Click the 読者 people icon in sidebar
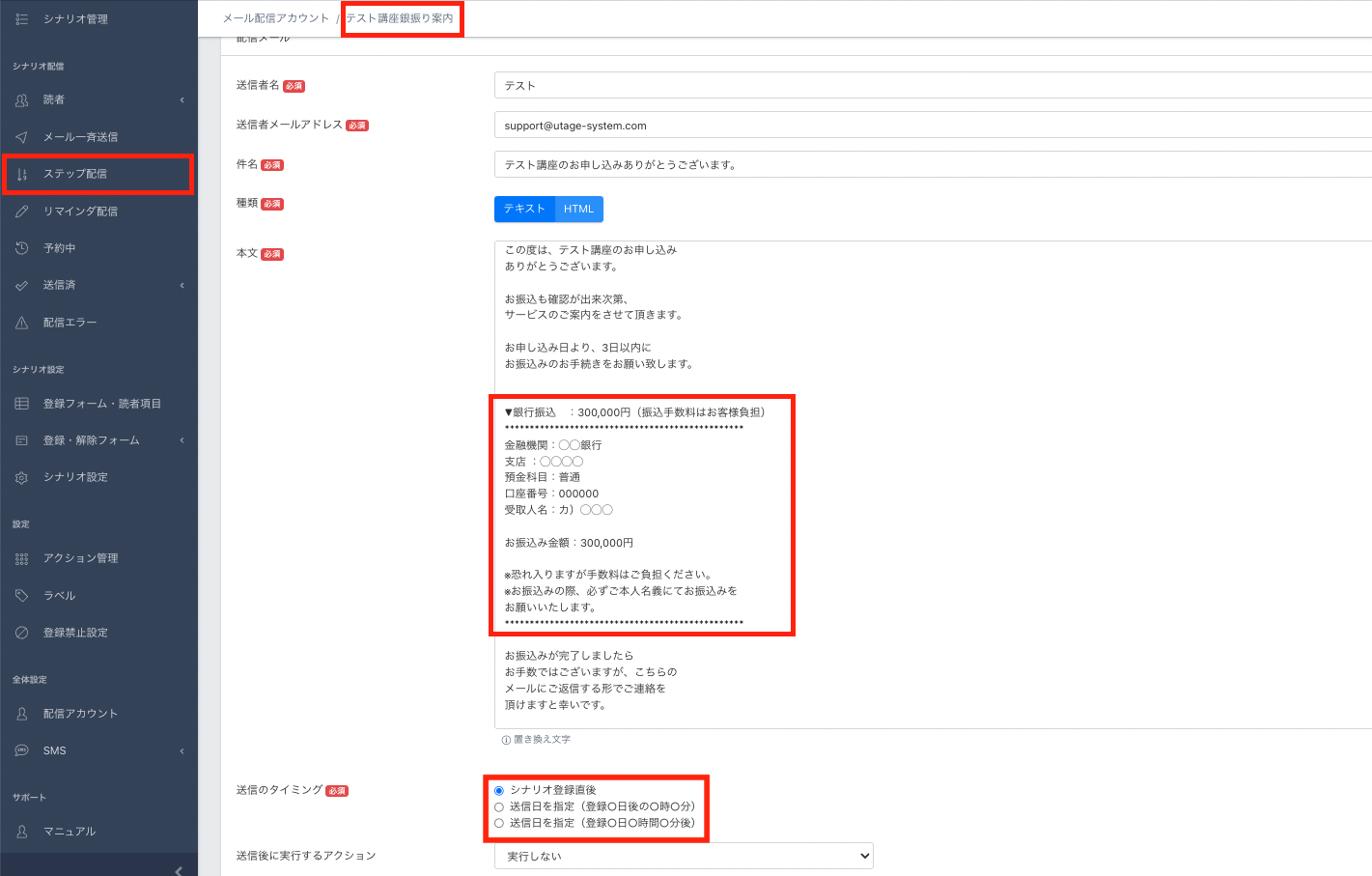1372x876 pixels. [x=21, y=100]
